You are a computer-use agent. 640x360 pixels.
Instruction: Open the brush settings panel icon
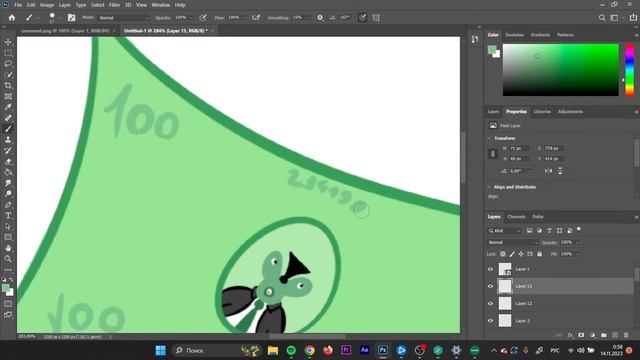[x=71, y=18]
